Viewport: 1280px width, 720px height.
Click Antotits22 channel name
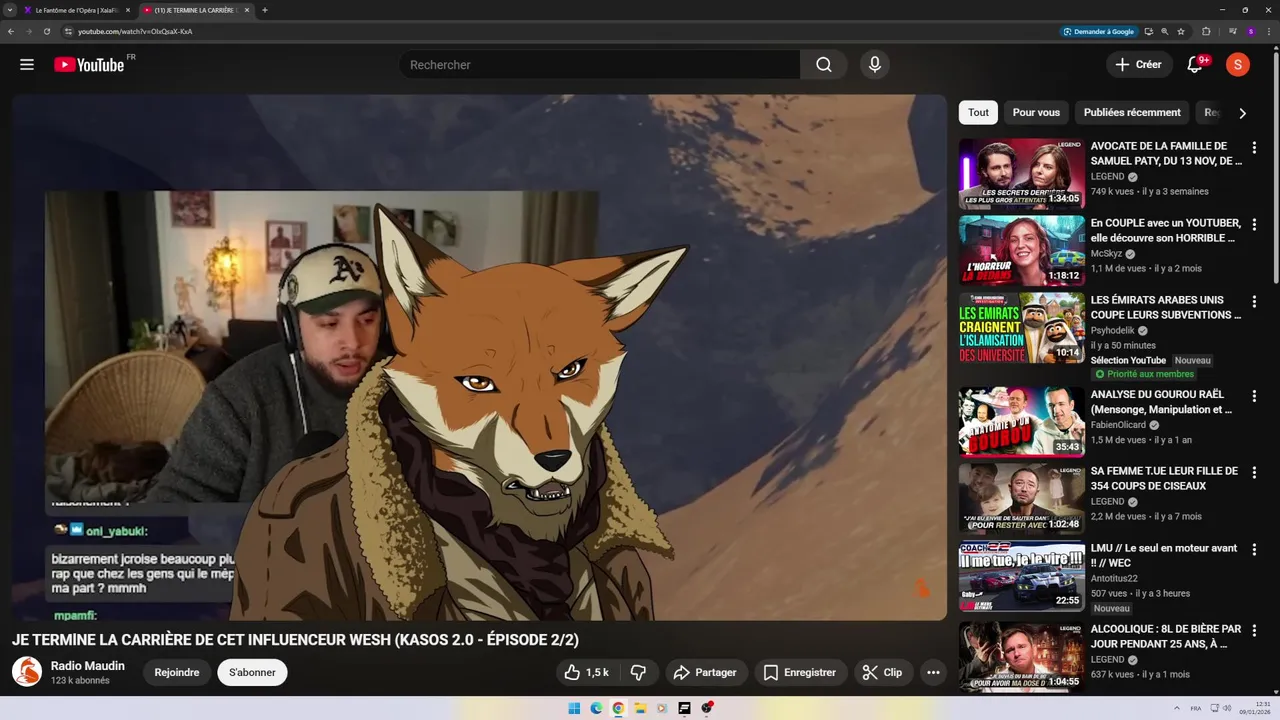click(1114, 579)
